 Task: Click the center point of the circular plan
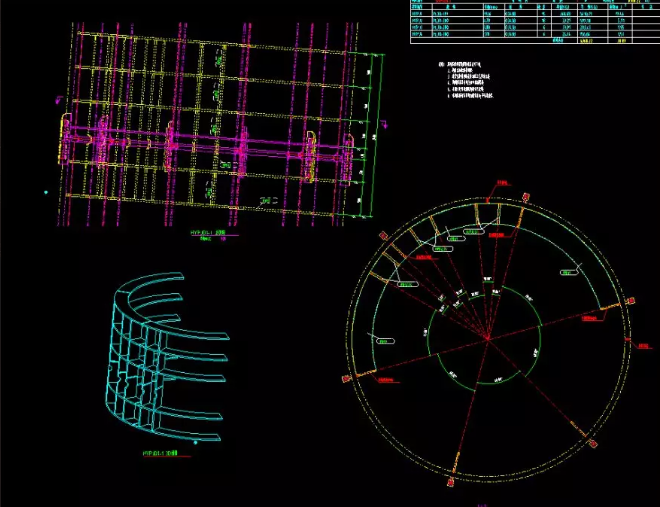[x=487, y=337]
